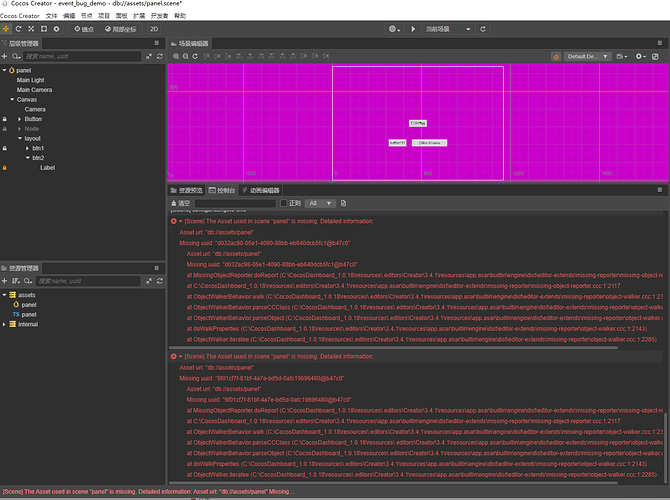The width and height of the screenshot is (670, 500).
Task: Focus the assets search name field
Action: 88,281
